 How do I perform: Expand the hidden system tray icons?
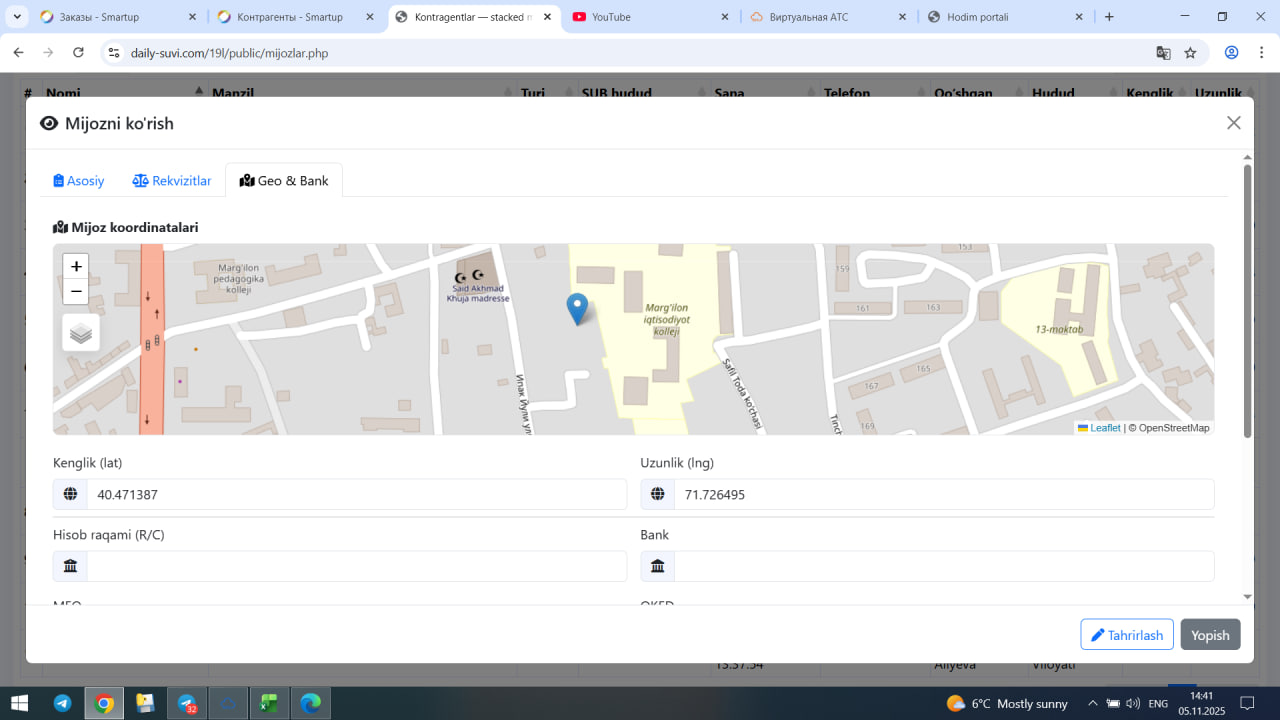click(1092, 703)
